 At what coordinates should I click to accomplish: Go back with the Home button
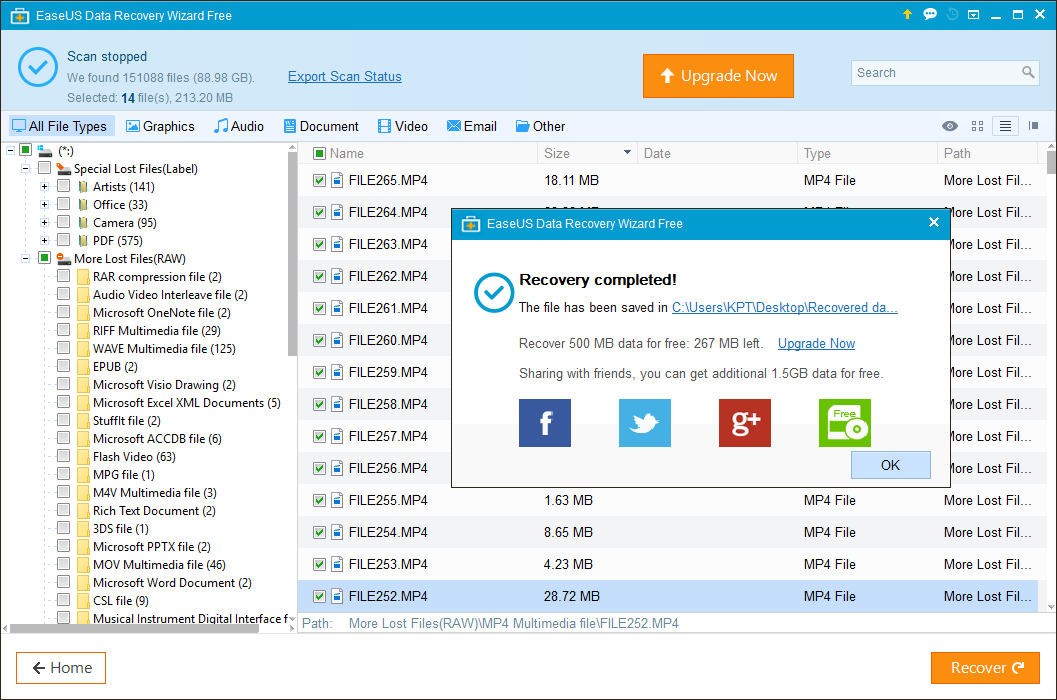pos(61,668)
